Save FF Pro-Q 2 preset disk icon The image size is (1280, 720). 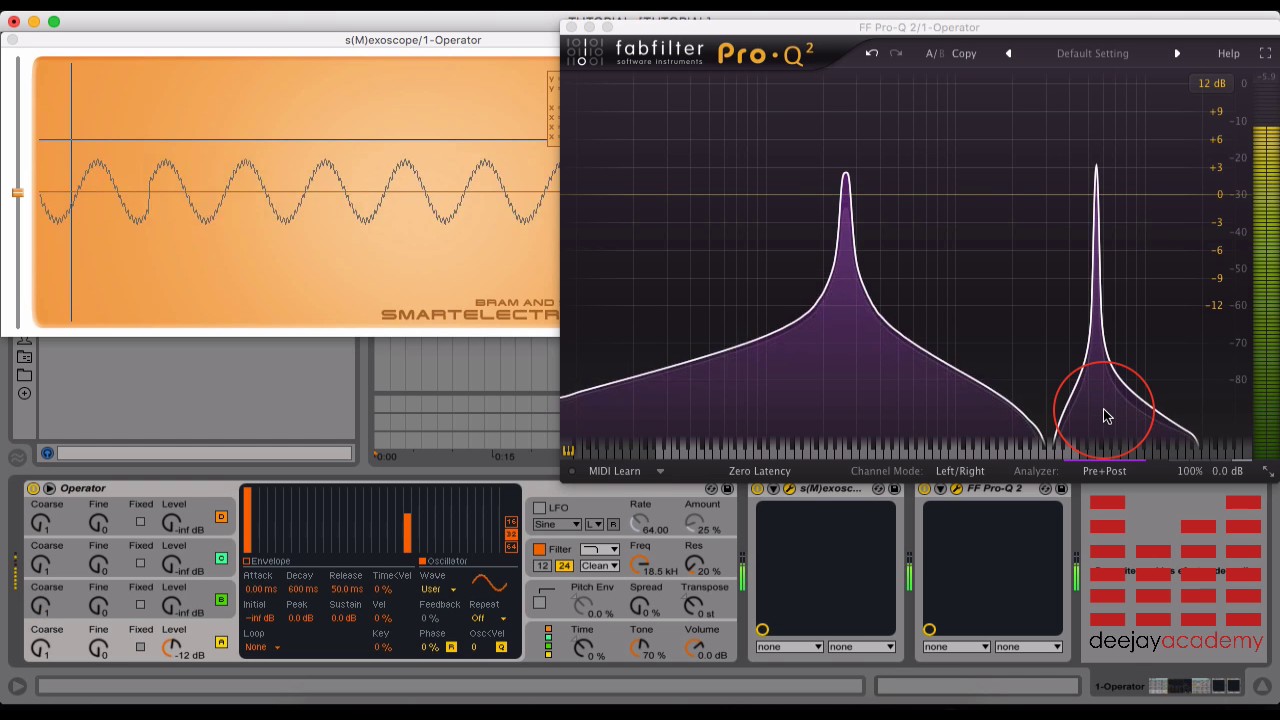[1061, 488]
